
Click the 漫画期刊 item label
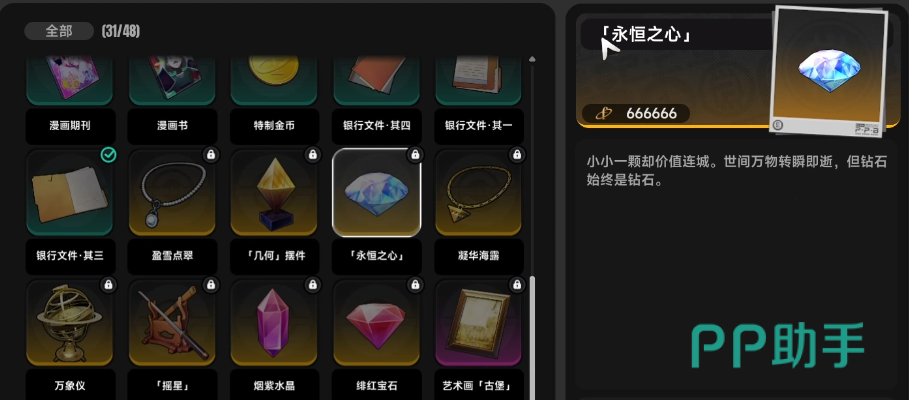coord(70,126)
